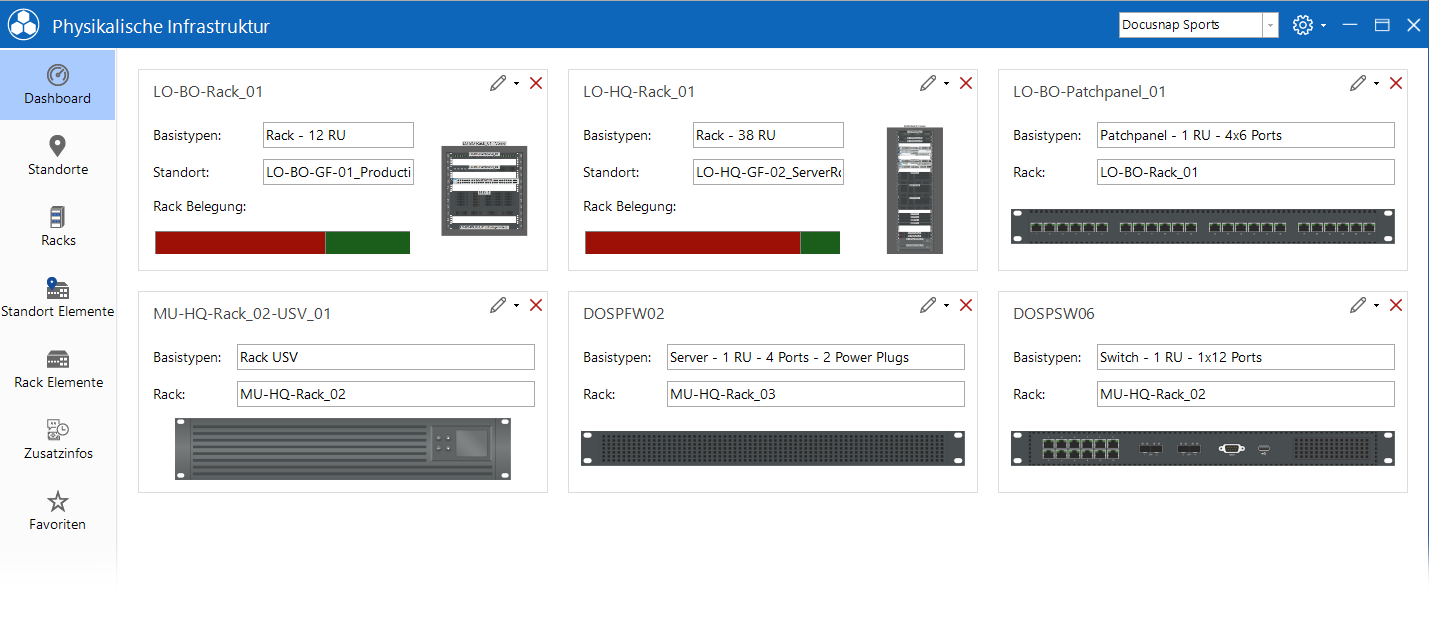Maximize the Physikalische Infrastruktur window
The image size is (1429, 626).
tap(1382, 25)
